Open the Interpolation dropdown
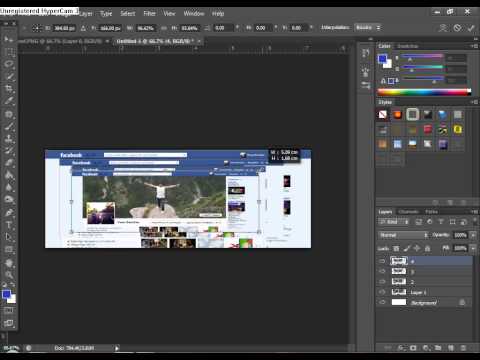This screenshot has width=480, height=360. tap(368, 28)
